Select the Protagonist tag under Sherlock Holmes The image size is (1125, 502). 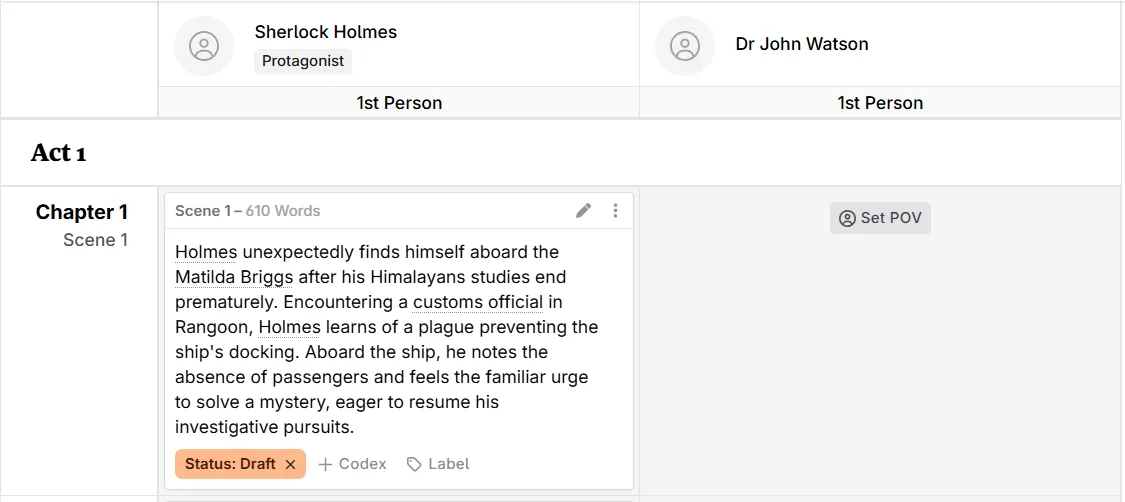[x=303, y=61]
